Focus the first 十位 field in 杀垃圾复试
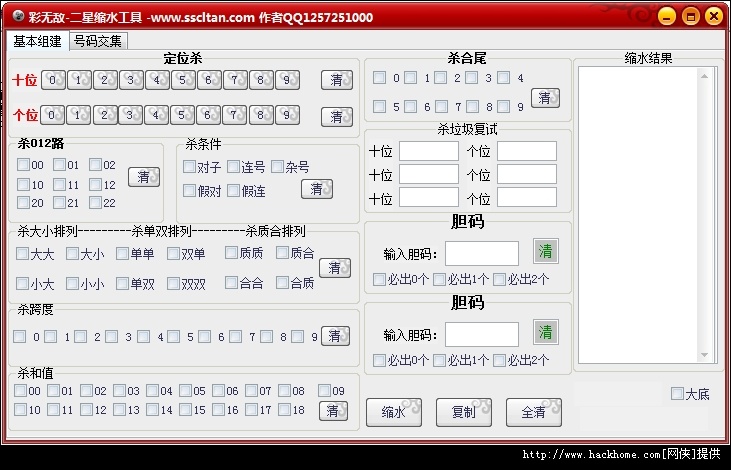 (429, 151)
